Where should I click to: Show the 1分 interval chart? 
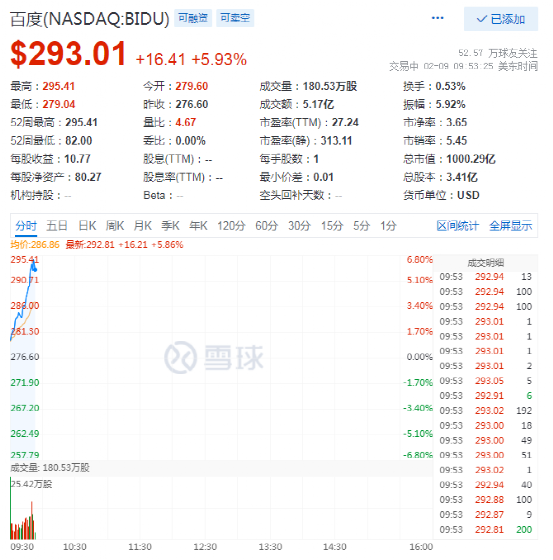(388, 226)
